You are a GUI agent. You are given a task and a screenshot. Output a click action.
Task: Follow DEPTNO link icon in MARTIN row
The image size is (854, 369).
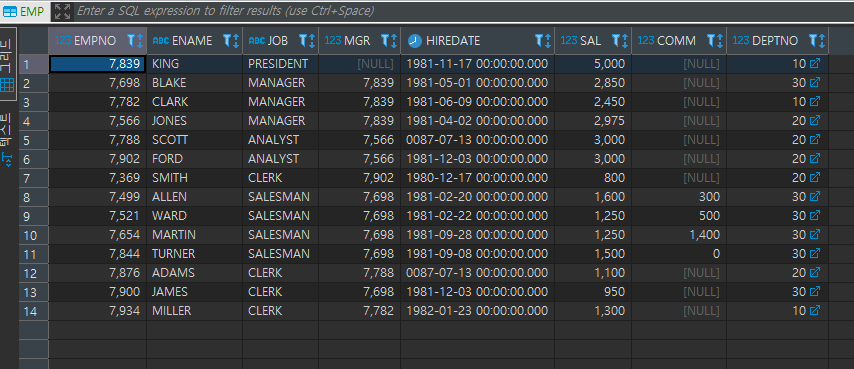coord(815,235)
